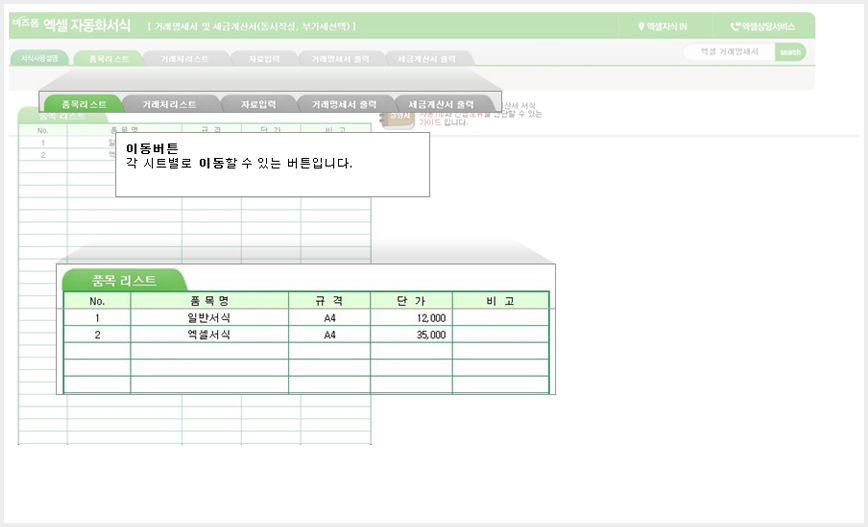The height and width of the screenshot is (527, 868).
Task: Click the 엑셀상담서비스 phone icon
Action: click(x=735, y=26)
